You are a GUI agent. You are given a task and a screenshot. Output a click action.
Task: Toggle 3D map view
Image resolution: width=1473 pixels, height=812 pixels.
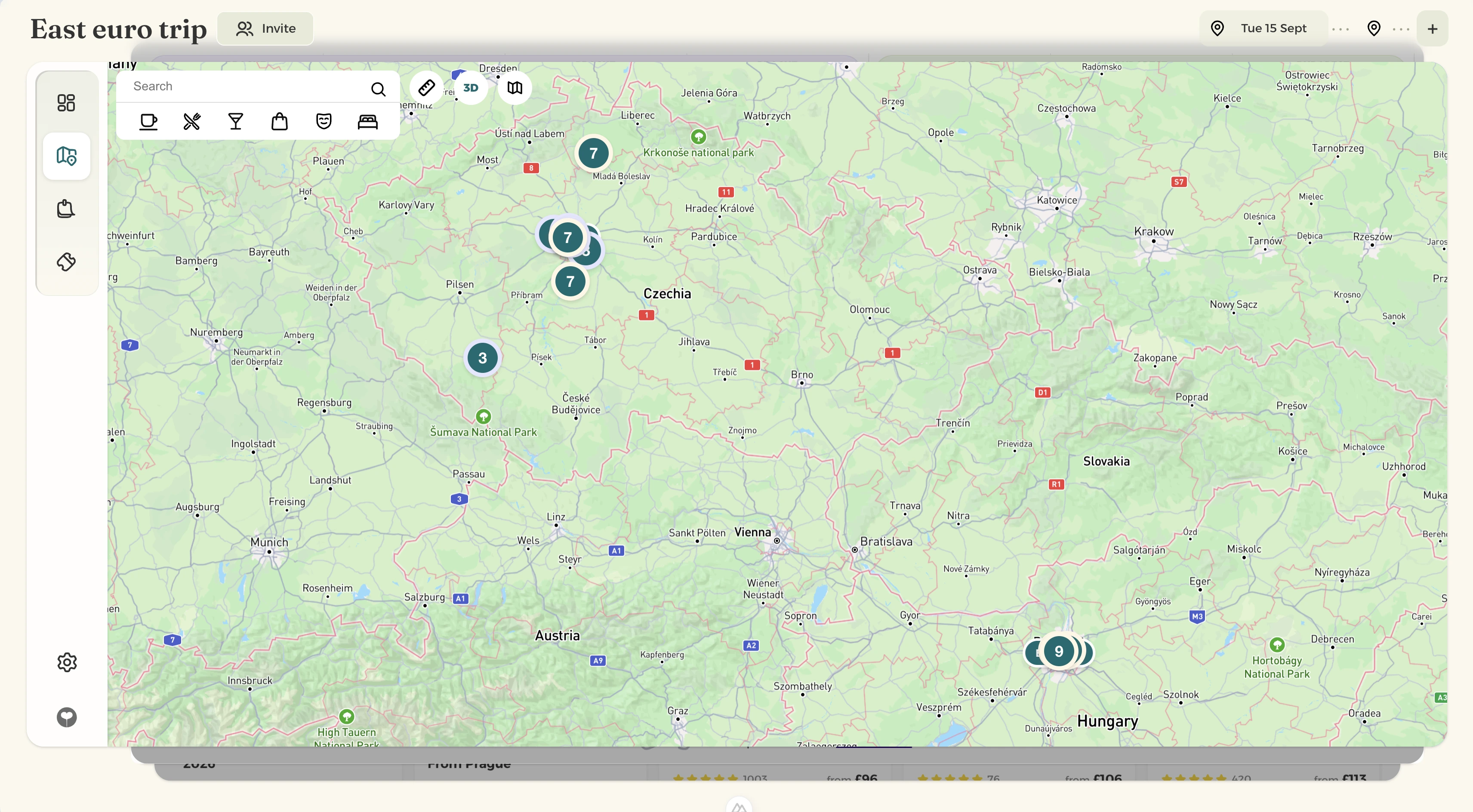click(471, 87)
